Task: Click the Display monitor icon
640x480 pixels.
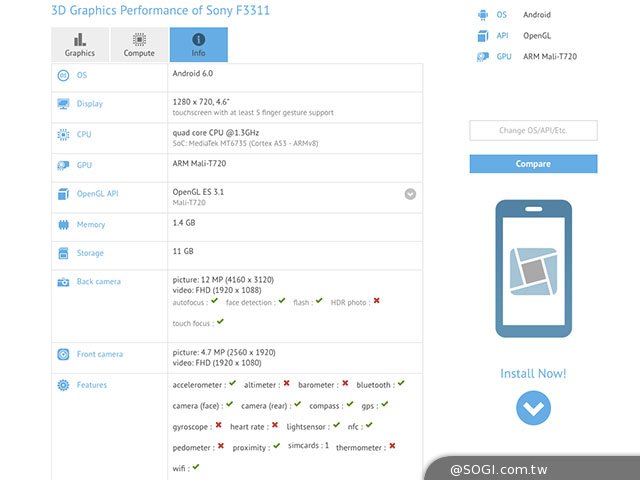Action: point(63,104)
